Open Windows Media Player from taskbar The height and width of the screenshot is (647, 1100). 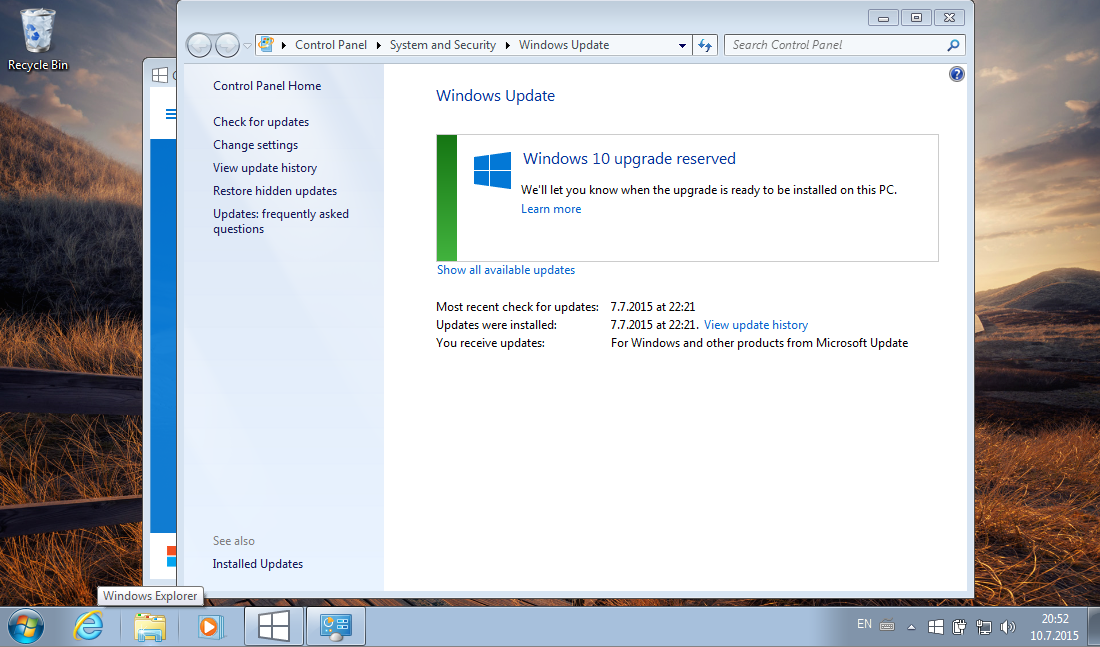pos(209,626)
